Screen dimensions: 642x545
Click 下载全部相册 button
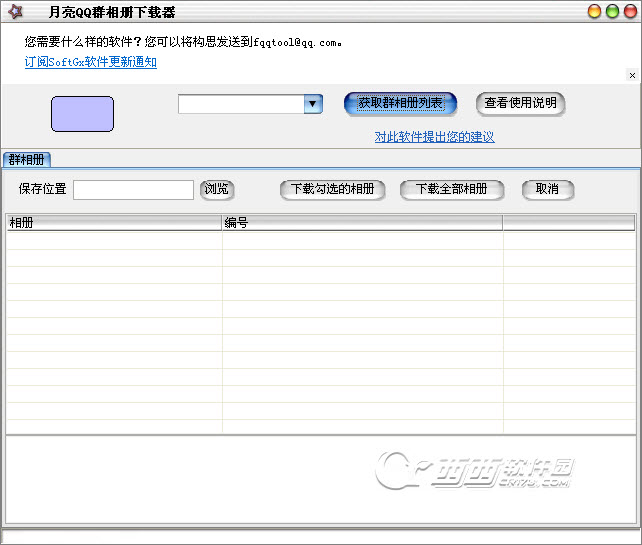coord(452,190)
